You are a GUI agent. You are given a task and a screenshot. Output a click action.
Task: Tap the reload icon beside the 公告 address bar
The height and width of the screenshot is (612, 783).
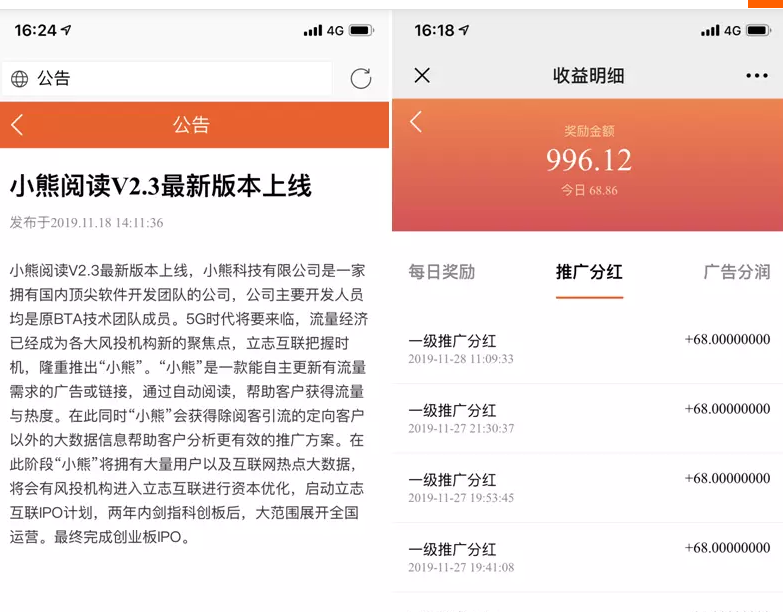(x=361, y=78)
